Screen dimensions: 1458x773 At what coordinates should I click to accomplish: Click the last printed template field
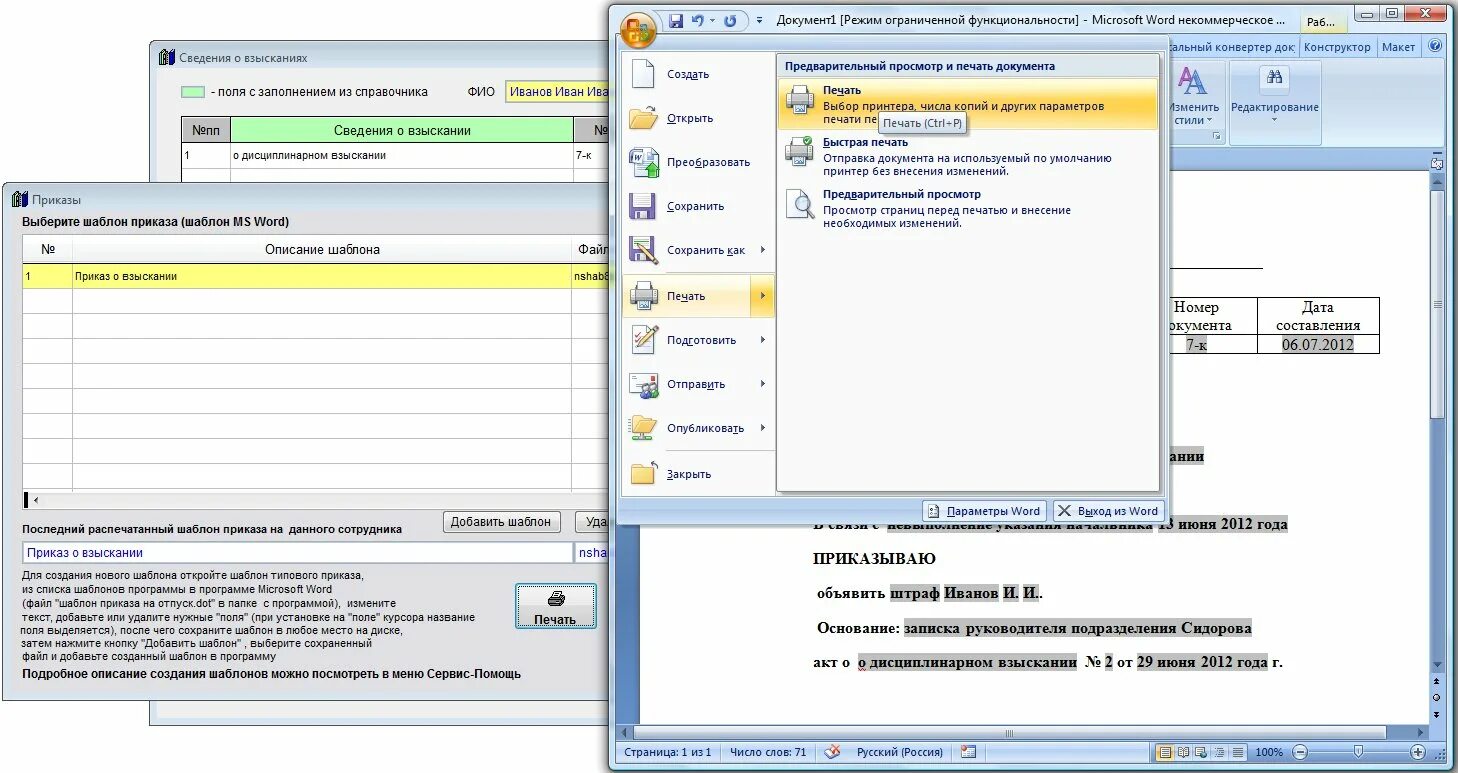coord(298,553)
